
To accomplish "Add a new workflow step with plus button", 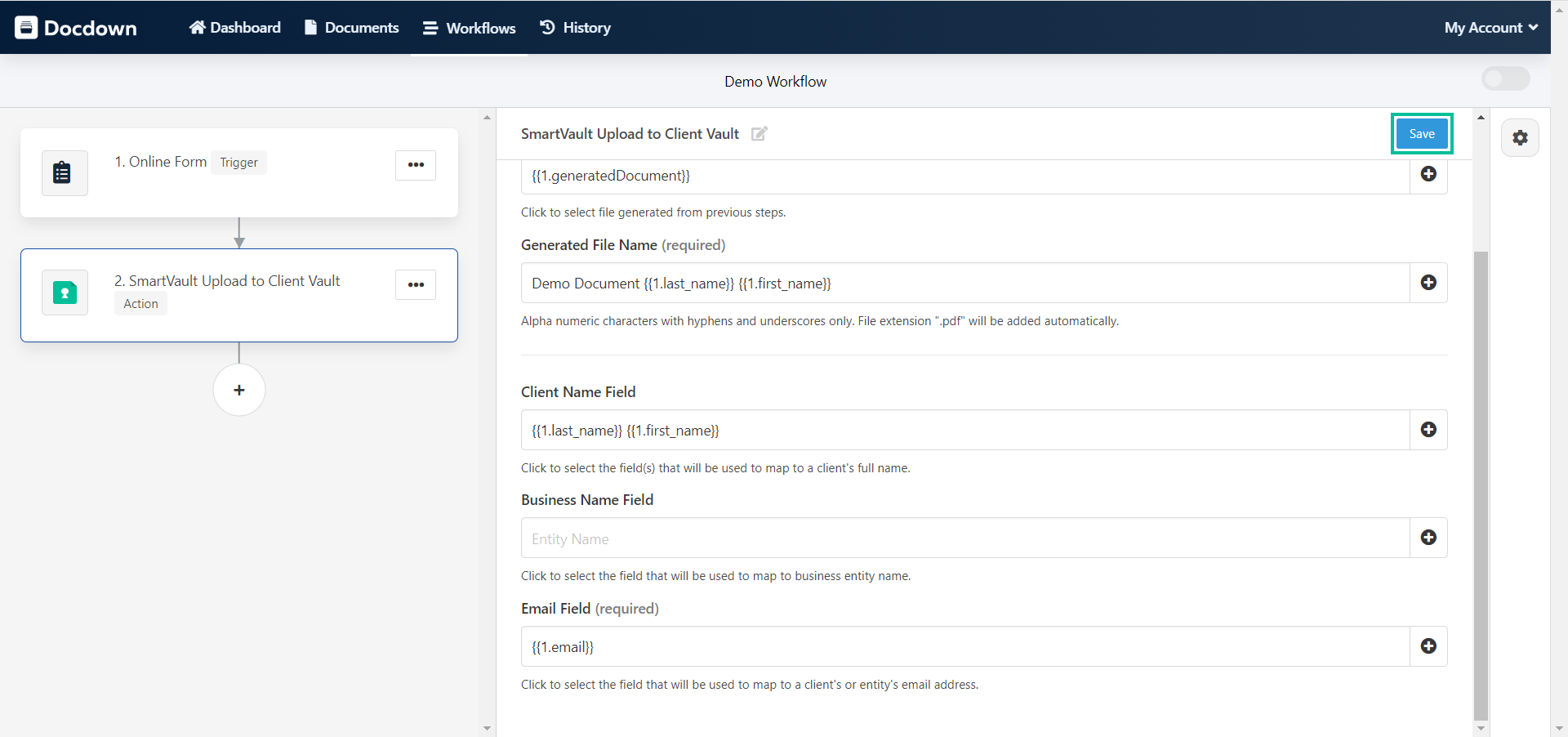I will [238, 390].
